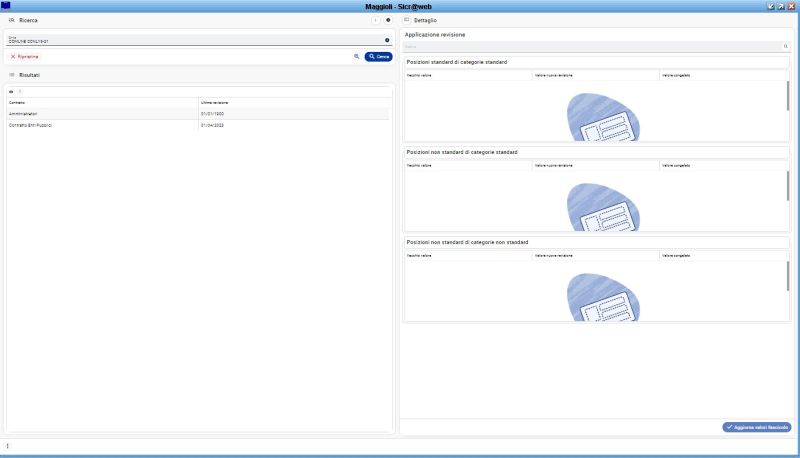Click the magnifier icon left of Cerca
The width and height of the screenshot is (800, 458).
pyautogui.click(x=357, y=57)
